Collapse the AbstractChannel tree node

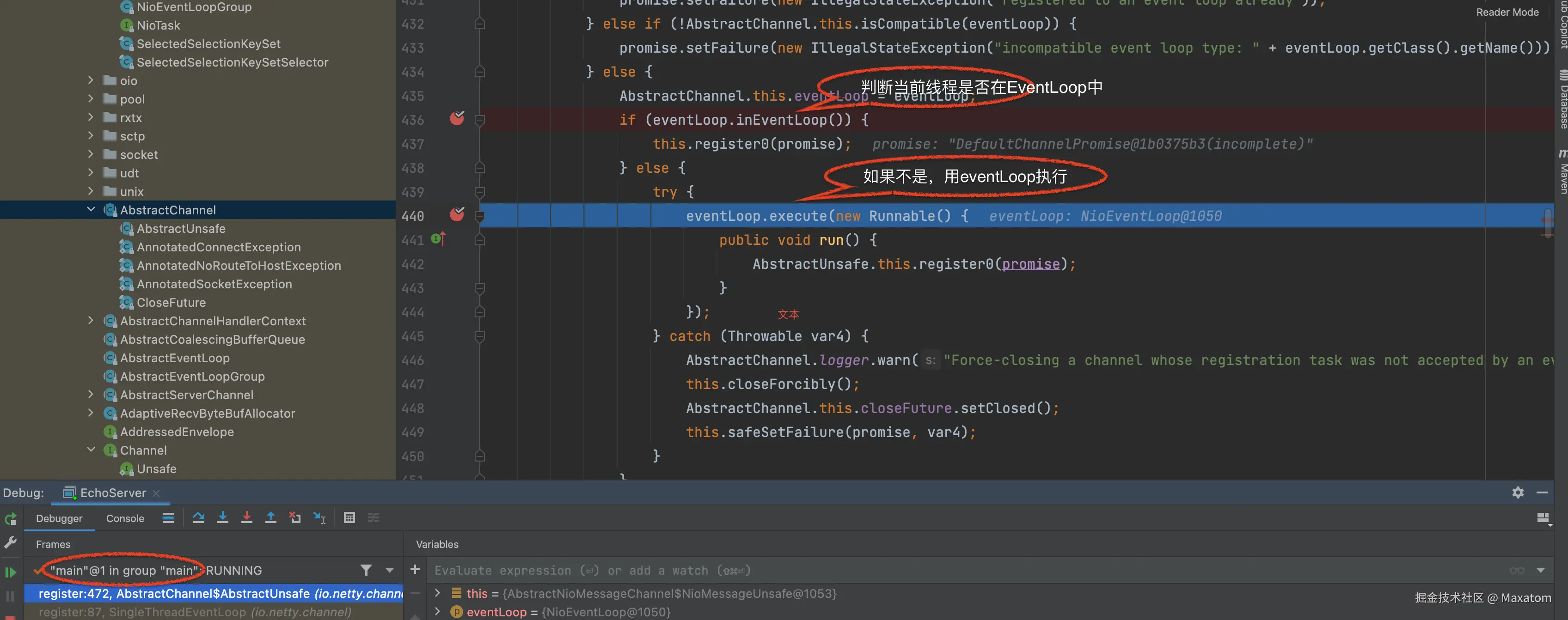click(91, 210)
